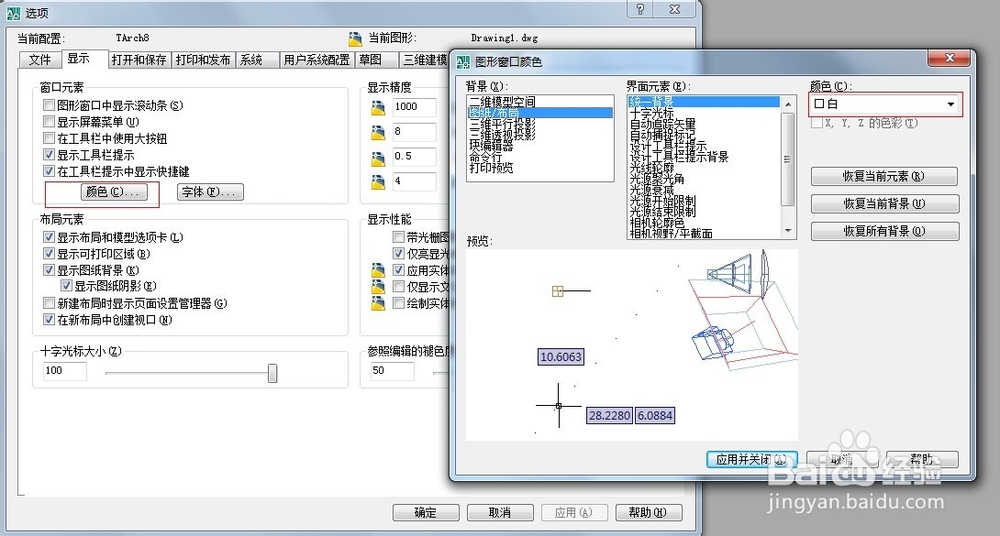Toggle 显示图纸背景 checkbox
The height and width of the screenshot is (536, 1000).
point(48,270)
